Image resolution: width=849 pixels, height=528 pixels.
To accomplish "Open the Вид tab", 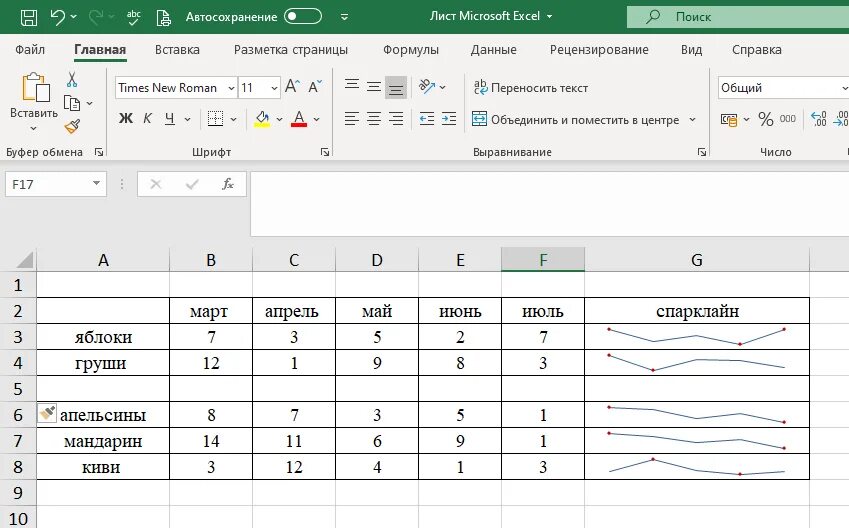I will click(x=691, y=50).
